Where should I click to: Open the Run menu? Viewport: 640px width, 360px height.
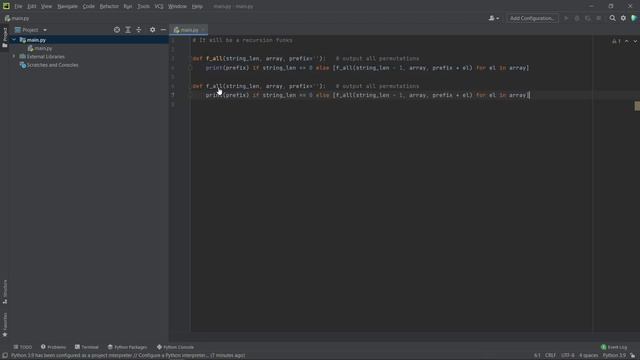(x=128, y=7)
